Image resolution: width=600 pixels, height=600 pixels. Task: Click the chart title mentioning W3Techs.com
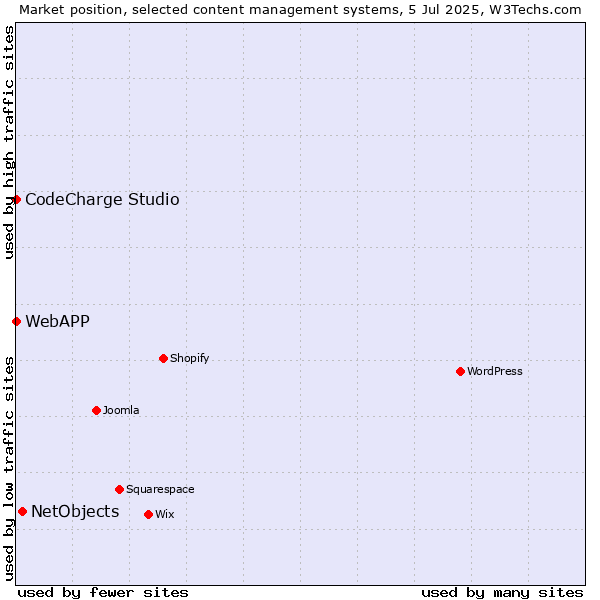click(x=300, y=10)
